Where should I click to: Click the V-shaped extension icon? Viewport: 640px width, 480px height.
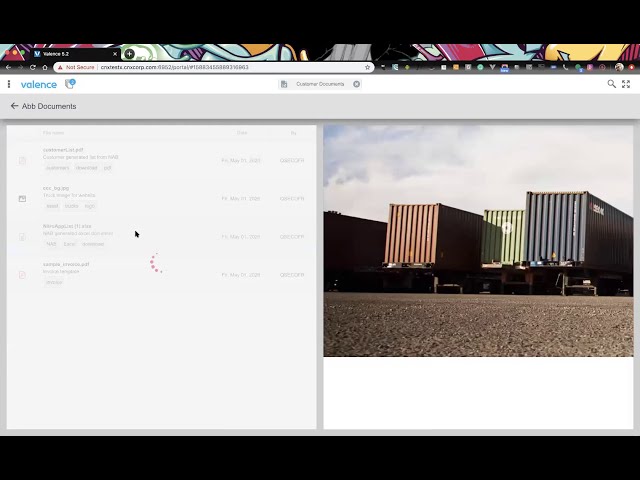coord(492,67)
